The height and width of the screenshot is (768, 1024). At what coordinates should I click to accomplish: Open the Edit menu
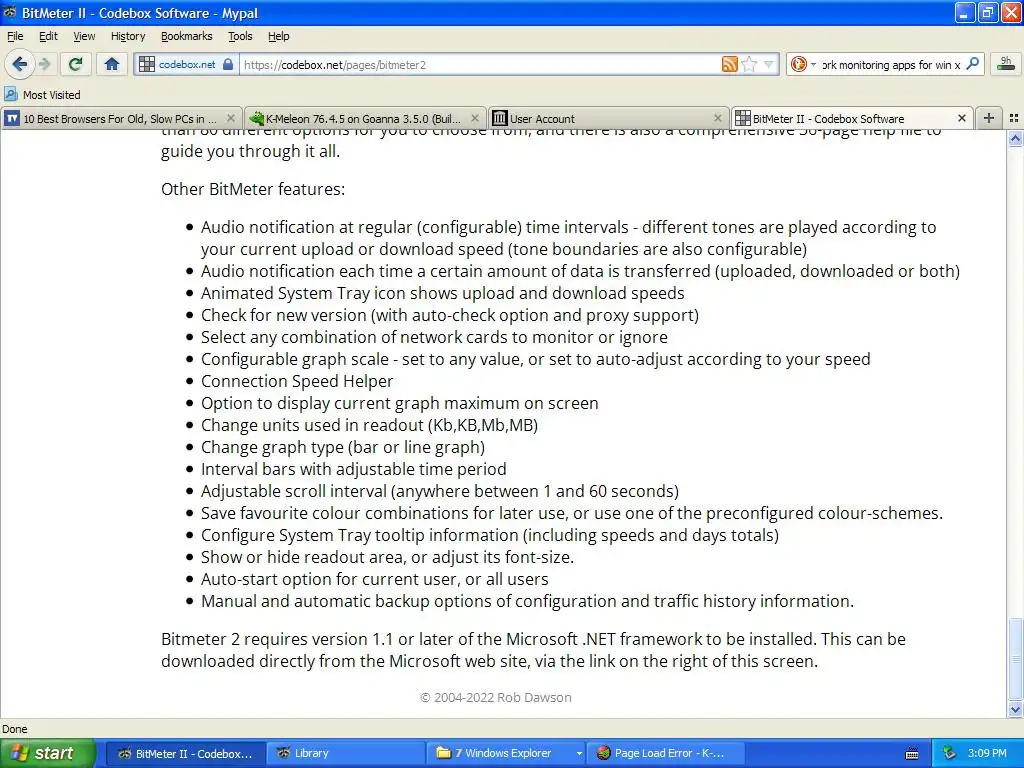pos(48,37)
